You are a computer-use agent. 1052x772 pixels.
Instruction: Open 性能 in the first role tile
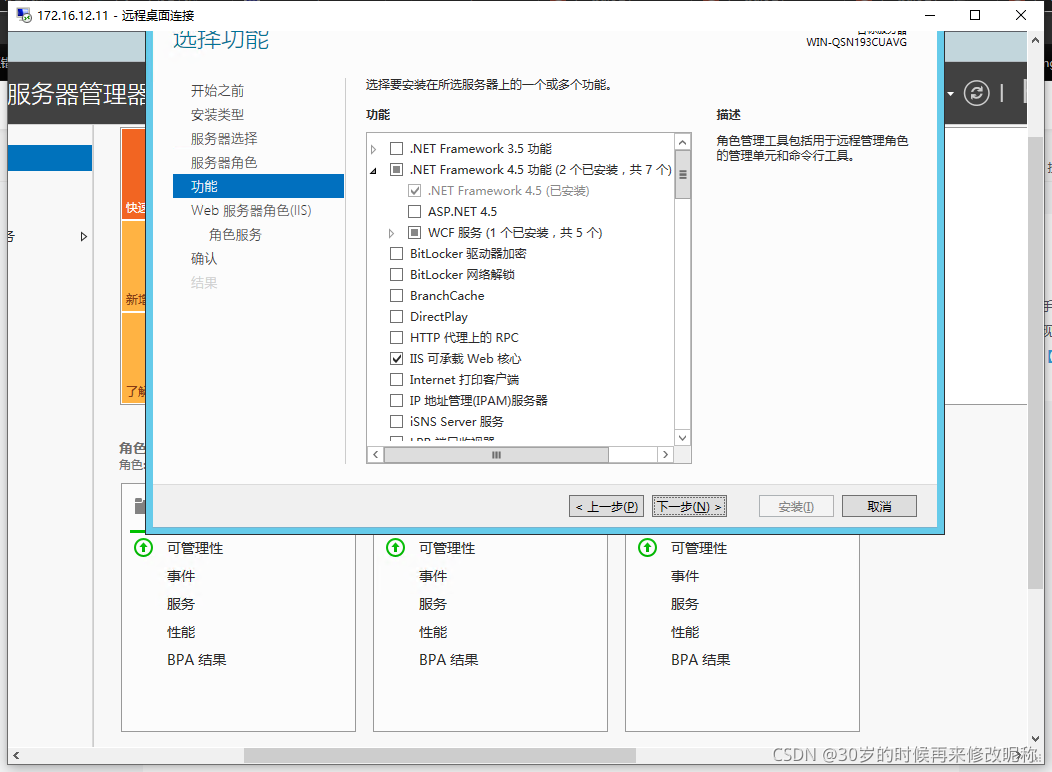click(180, 632)
